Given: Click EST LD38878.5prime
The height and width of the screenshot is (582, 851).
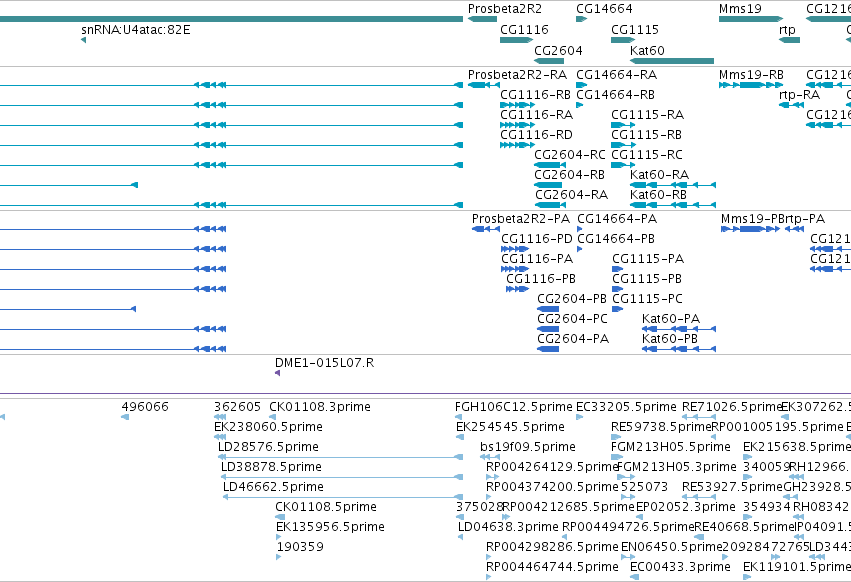Looking at the screenshot, I should (x=271, y=467).
